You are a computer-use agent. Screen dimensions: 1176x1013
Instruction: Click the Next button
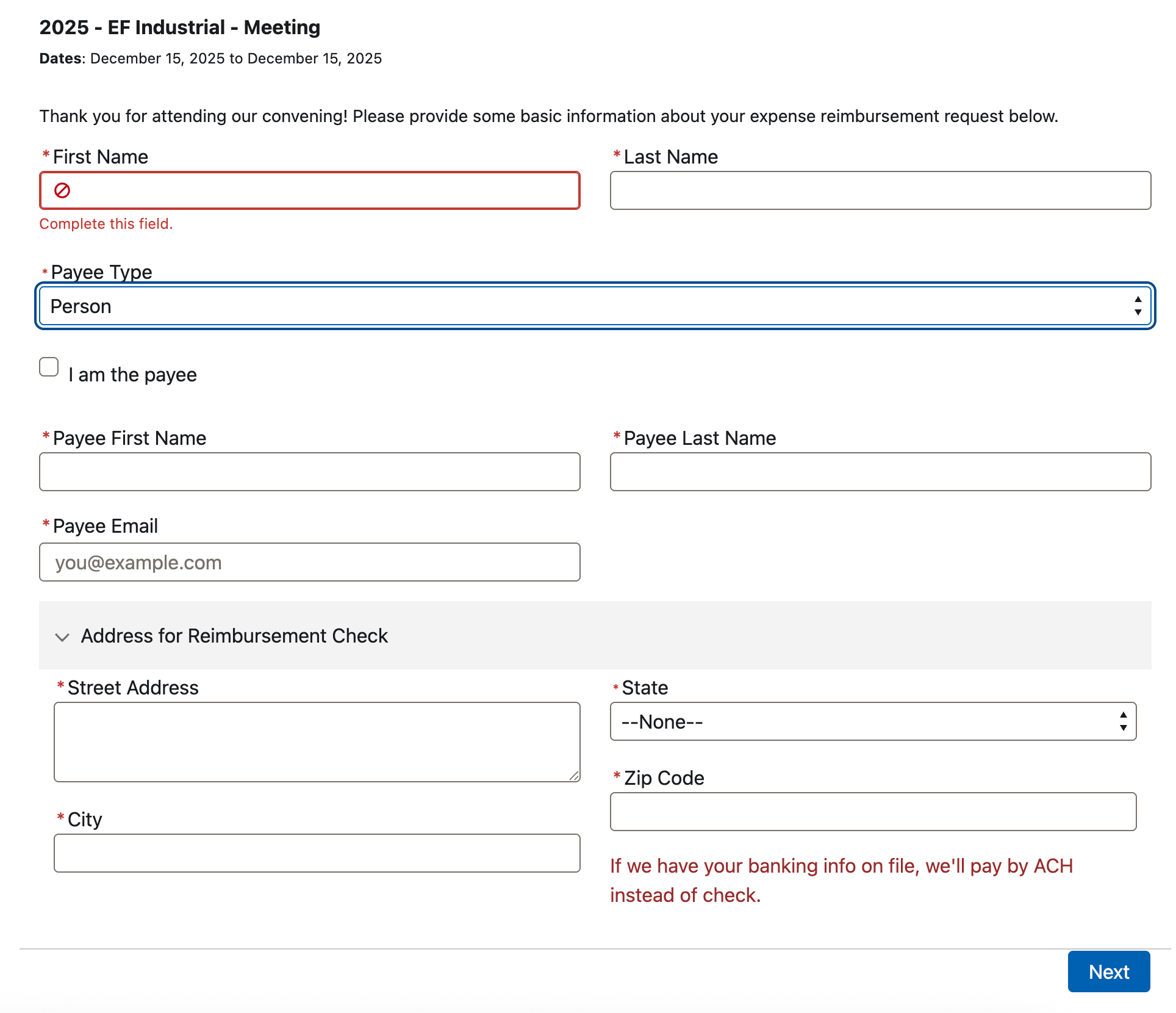tap(1108, 971)
